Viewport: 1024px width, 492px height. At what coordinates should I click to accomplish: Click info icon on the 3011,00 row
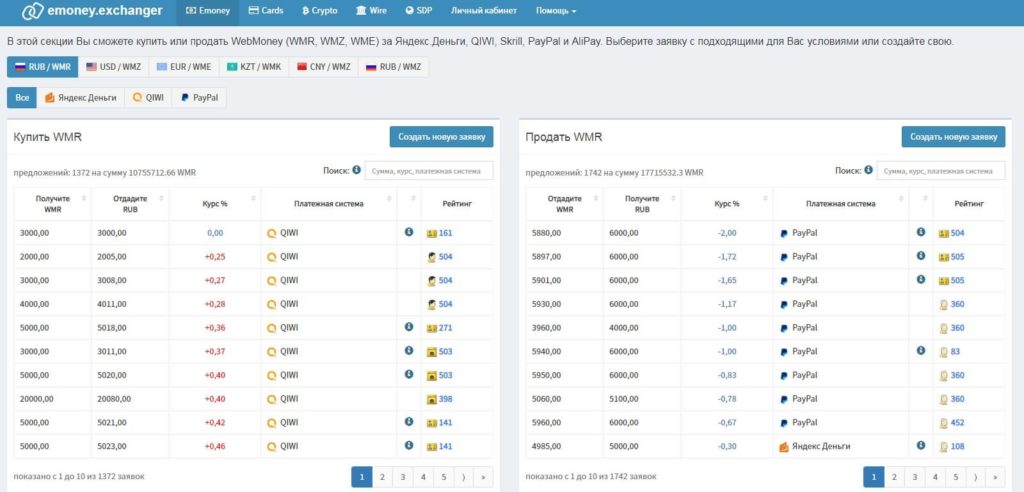point(409,351)
